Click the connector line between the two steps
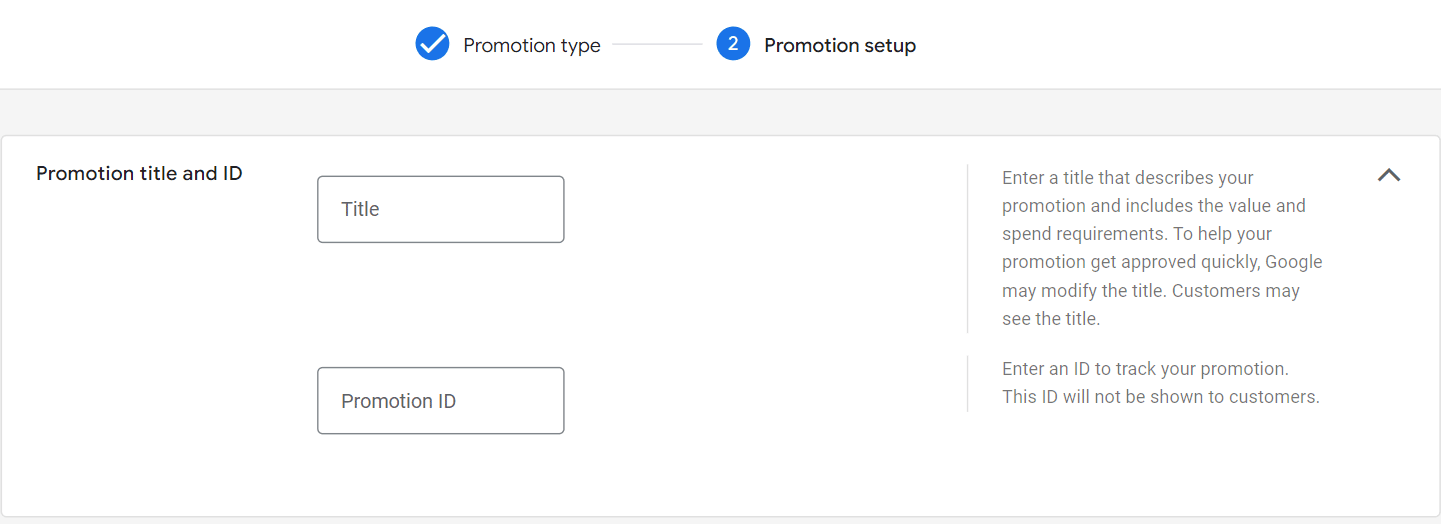Screen dimensions: 1441x524 click(657, 45)
